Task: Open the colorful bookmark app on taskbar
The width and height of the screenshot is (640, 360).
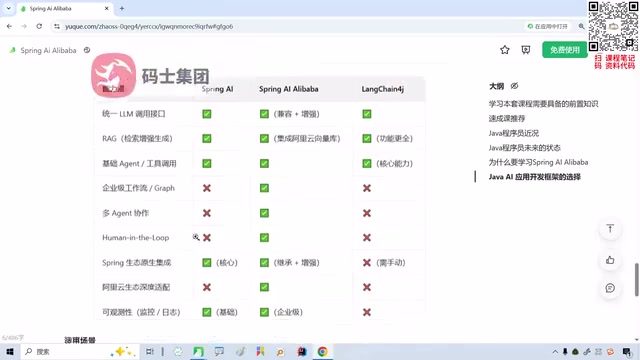Action: (260, 351)
